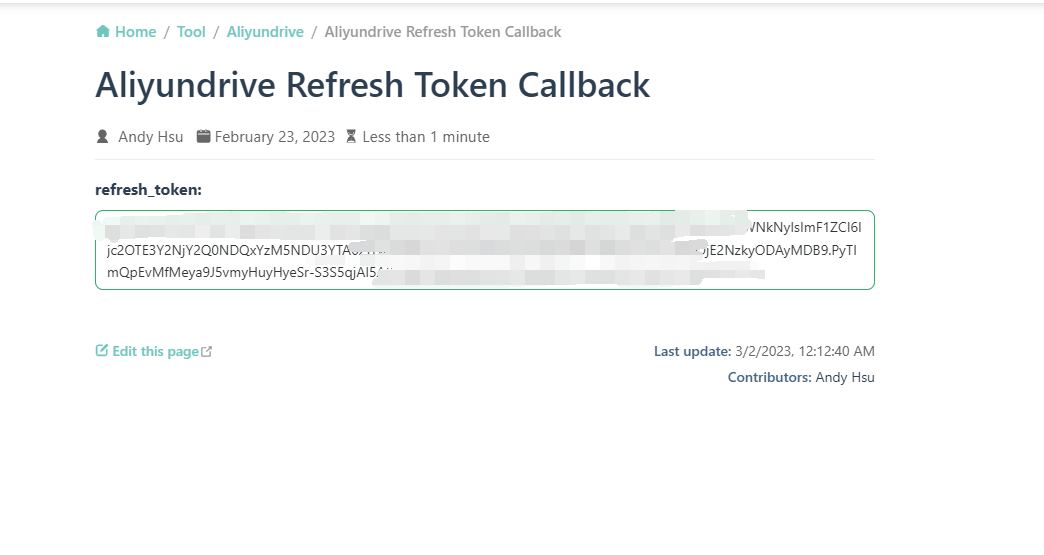Click the hourglass reading time icon
Image resolution: width=1044 pixels, height=555 pixels.
click(351, 136)
